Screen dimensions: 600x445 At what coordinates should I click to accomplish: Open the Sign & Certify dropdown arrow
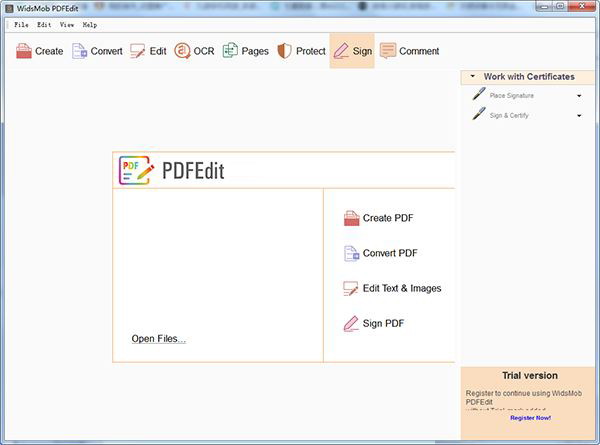pos(579,116)
